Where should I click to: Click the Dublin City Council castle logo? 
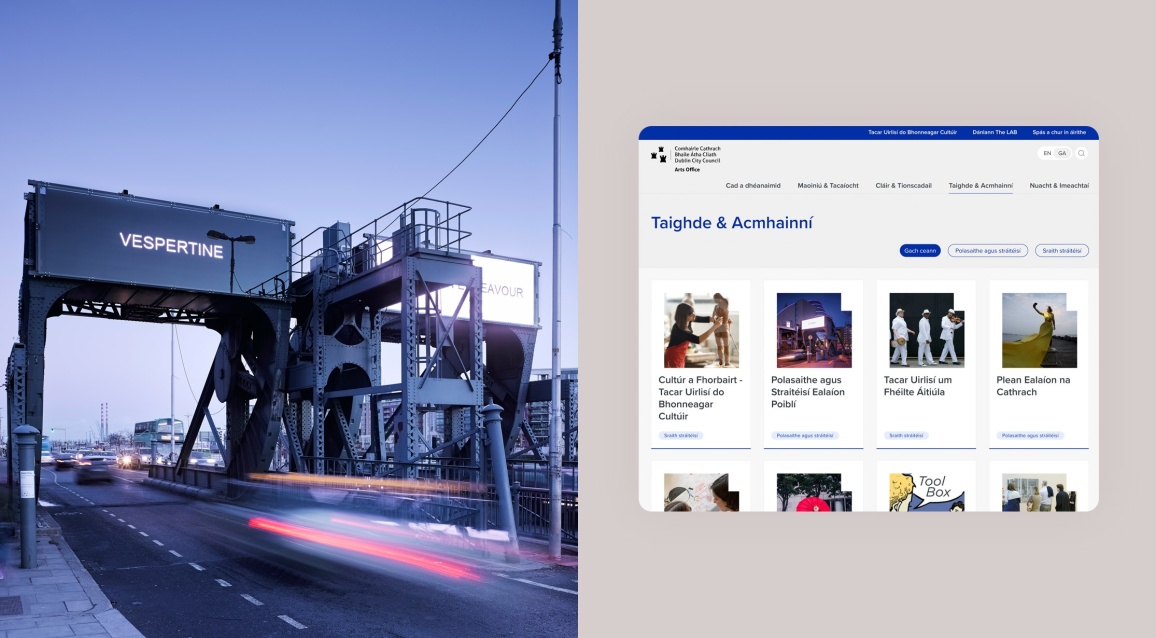click(659, 156)
